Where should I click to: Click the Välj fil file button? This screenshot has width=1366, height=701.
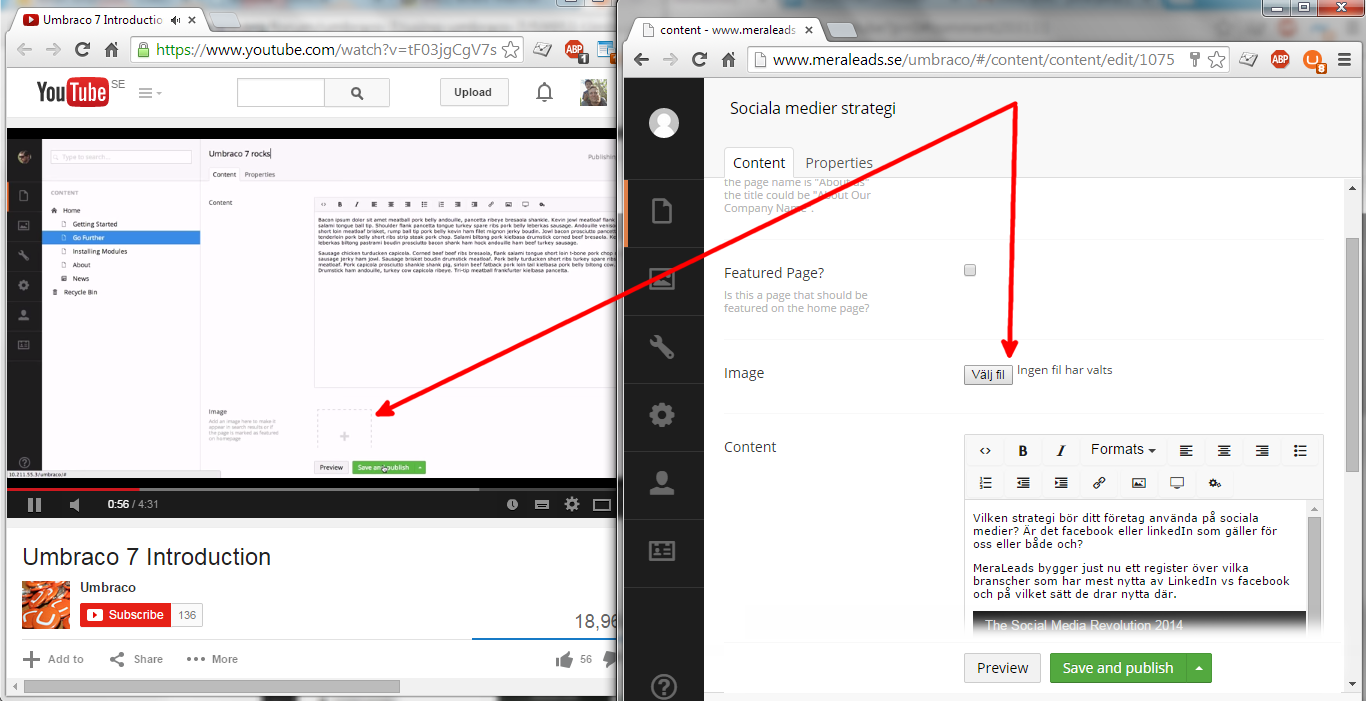coord(988,374)
